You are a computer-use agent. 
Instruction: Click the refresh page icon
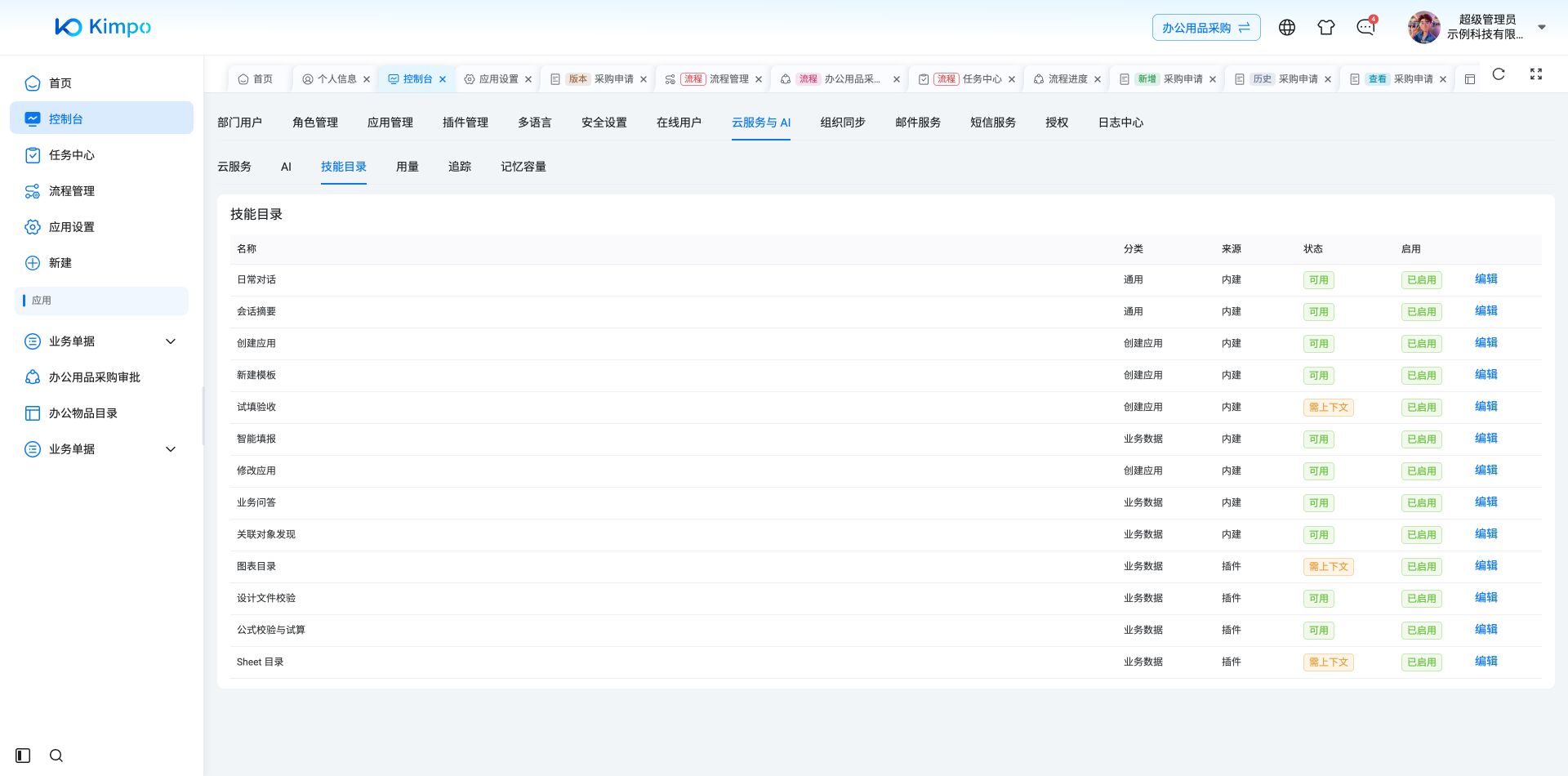[1499, 74]
